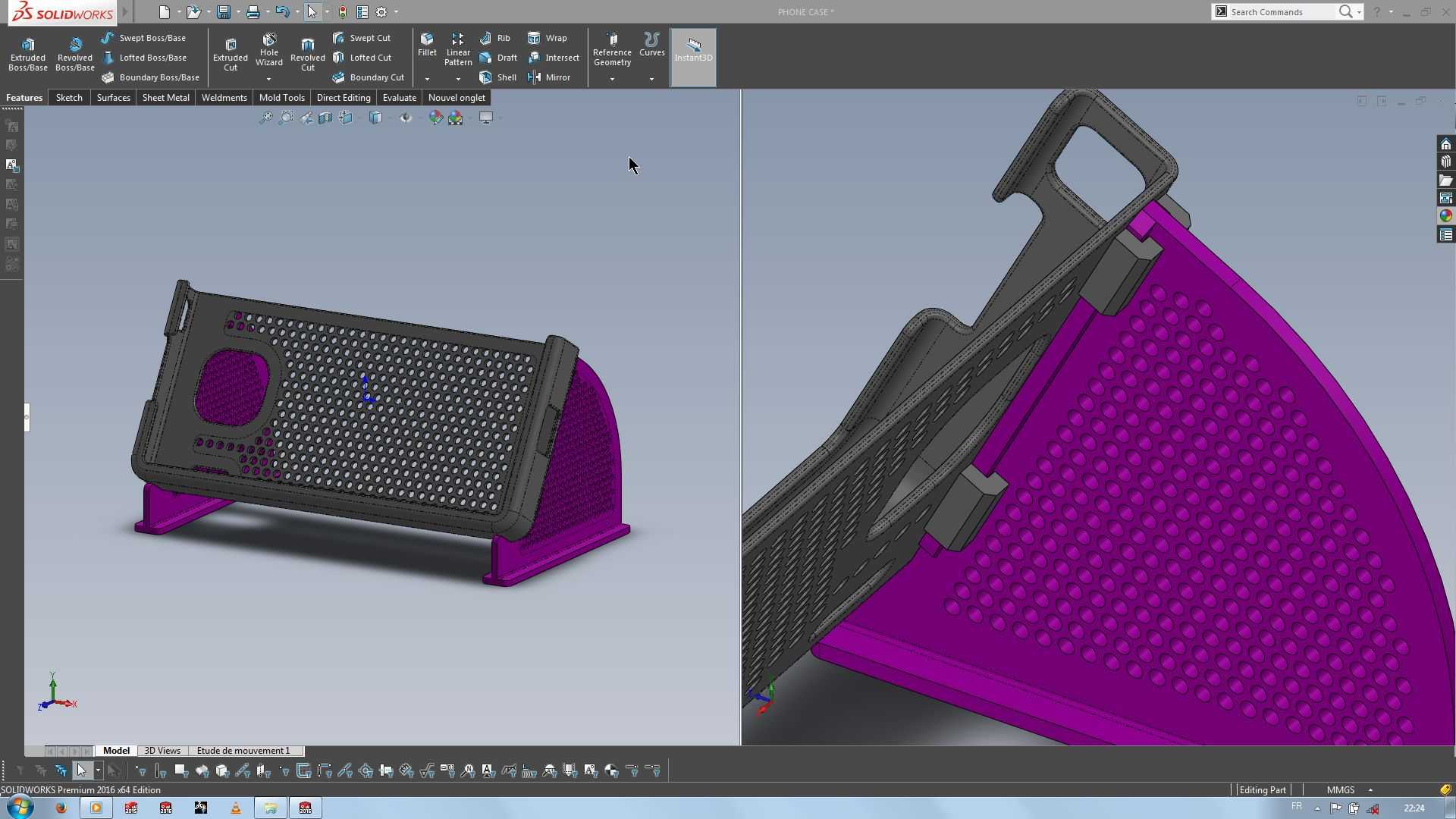Image resolution: width=1456 pixels, height=819 pixels.
Task: Open the Options gear icon
Action: click(381, 12)
